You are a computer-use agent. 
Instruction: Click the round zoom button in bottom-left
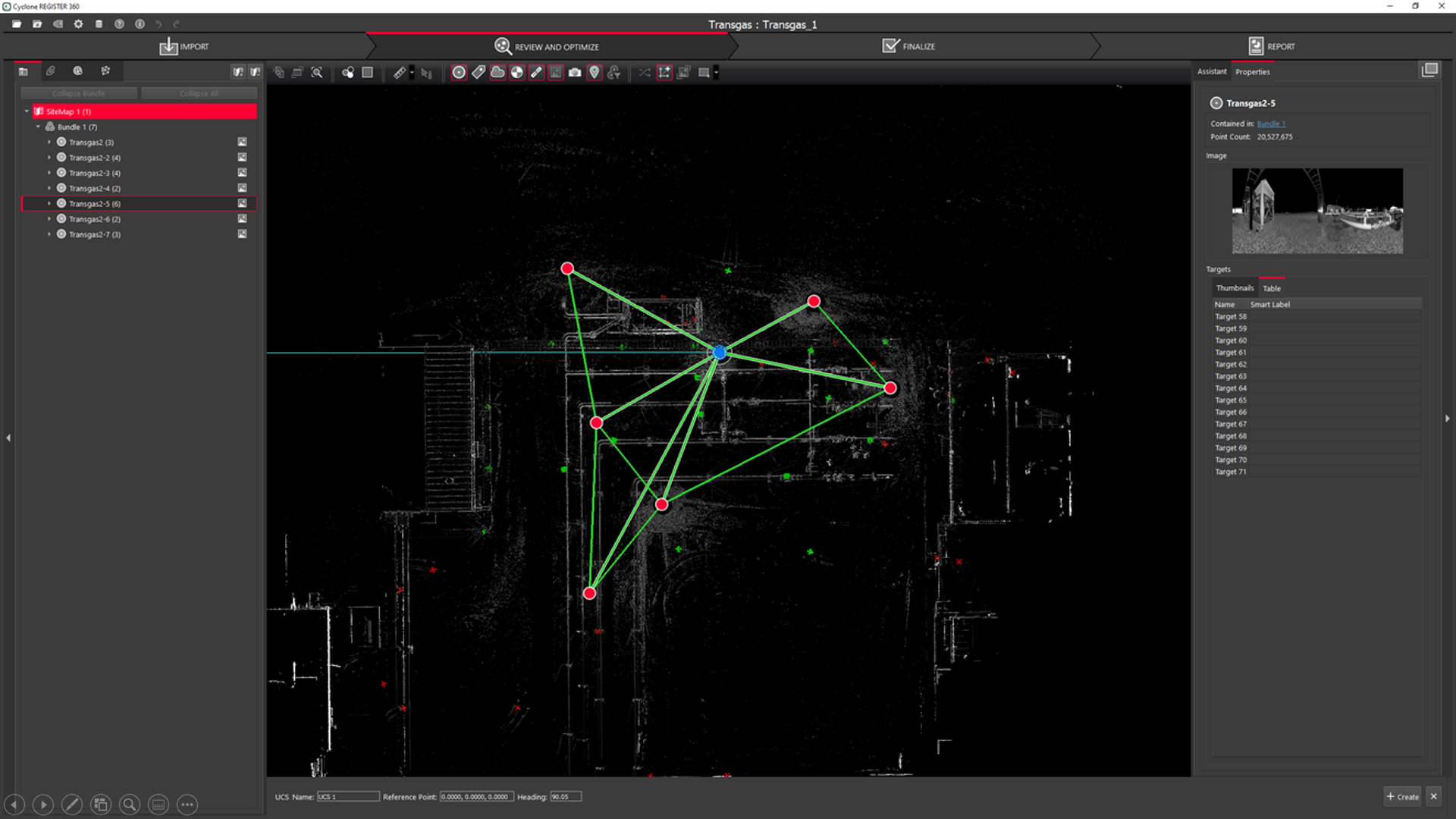coord(130,805)
